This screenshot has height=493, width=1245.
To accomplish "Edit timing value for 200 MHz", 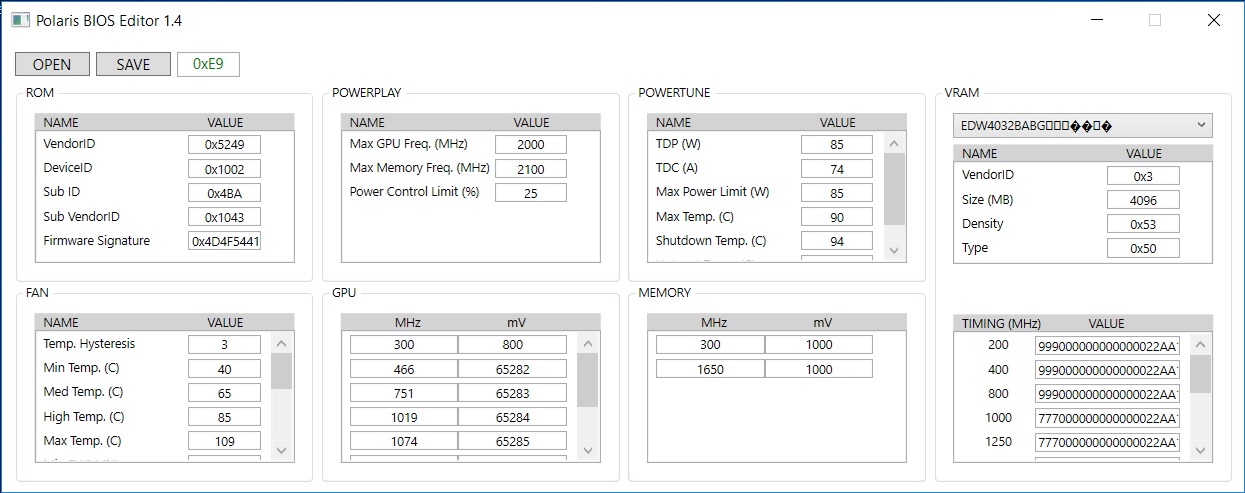I will pyautogui.click(x=1107, y=344).
